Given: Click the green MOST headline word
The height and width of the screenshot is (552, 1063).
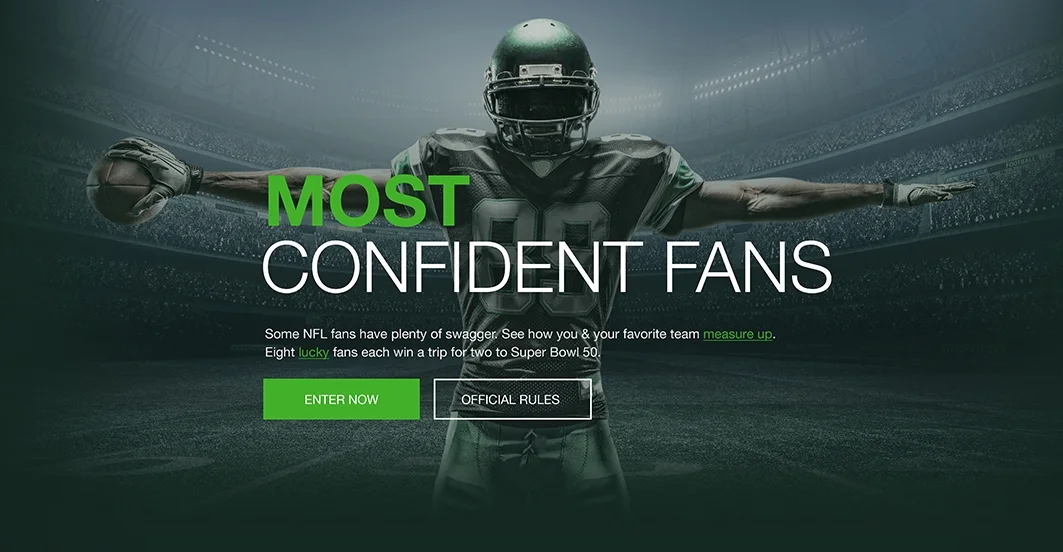Looking at the screenshot, I should coord(368,201).
